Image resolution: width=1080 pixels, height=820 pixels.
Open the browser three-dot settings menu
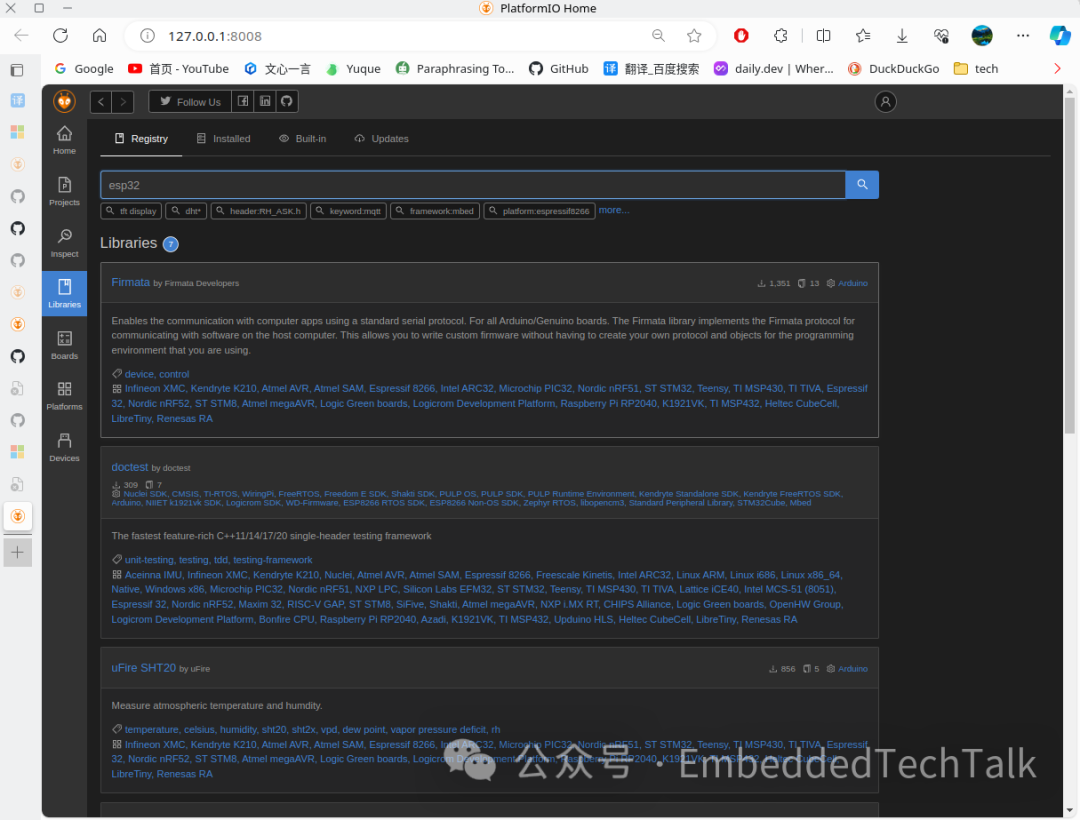(x=1022, y=35)
